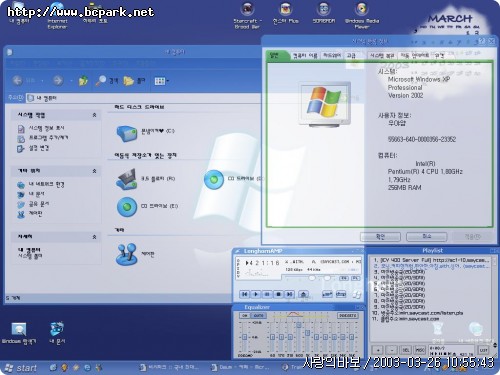Screen dimensions: 500x375
Task: Open the Windows start button
Action: pos(20,368)
